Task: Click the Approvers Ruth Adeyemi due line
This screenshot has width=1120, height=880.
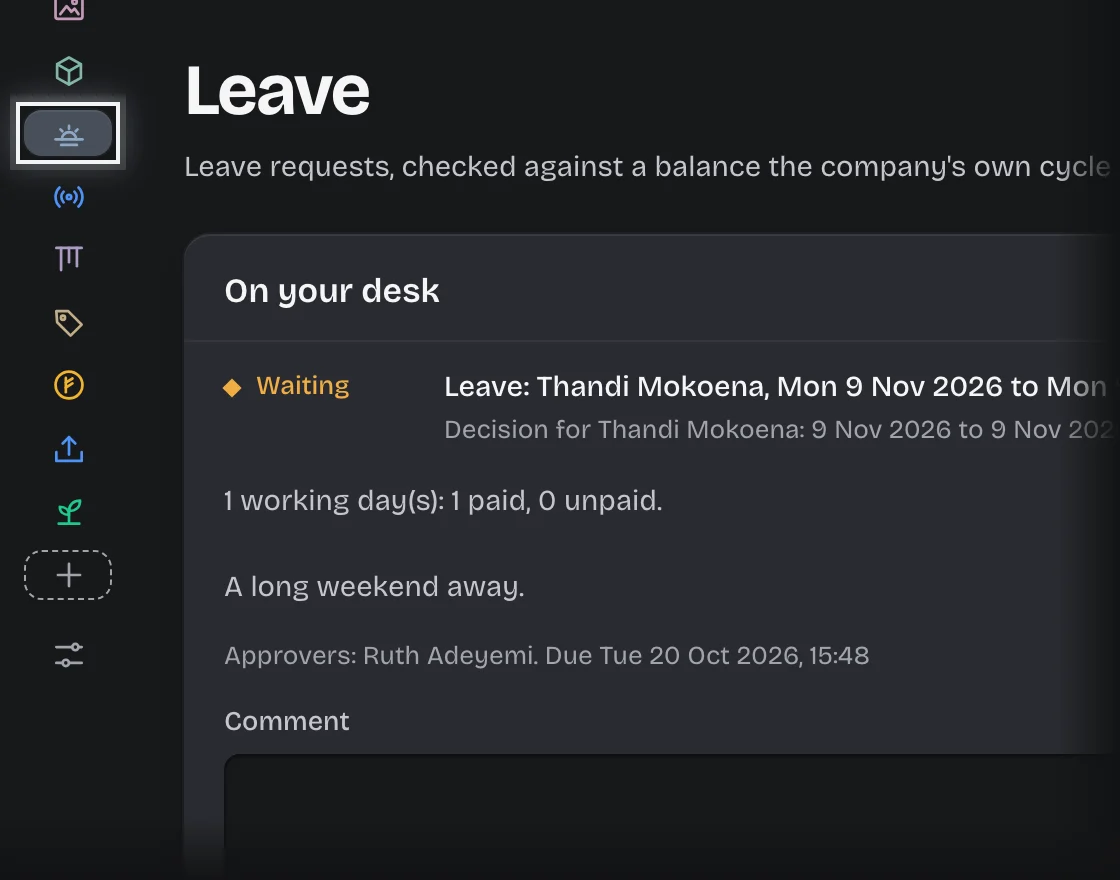Action: tap(546, 656)
